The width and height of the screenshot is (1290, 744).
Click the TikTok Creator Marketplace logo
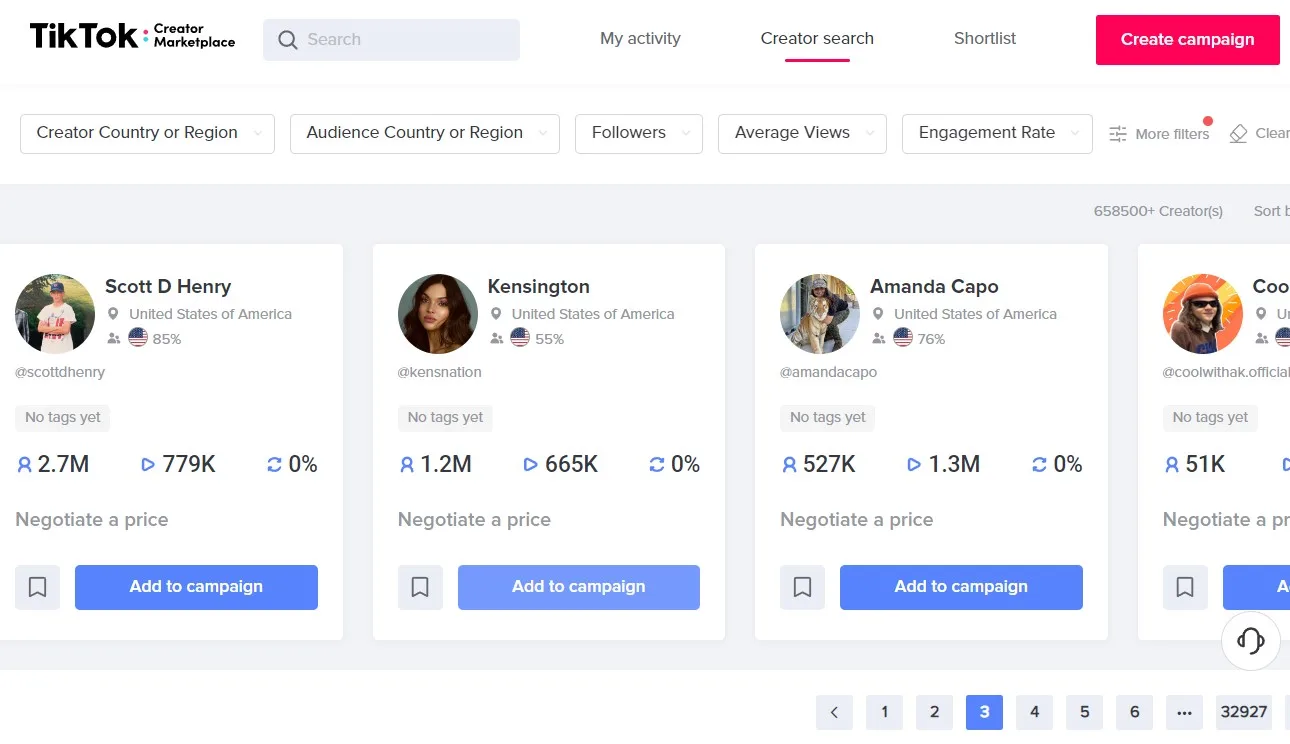tap(132, 37)
